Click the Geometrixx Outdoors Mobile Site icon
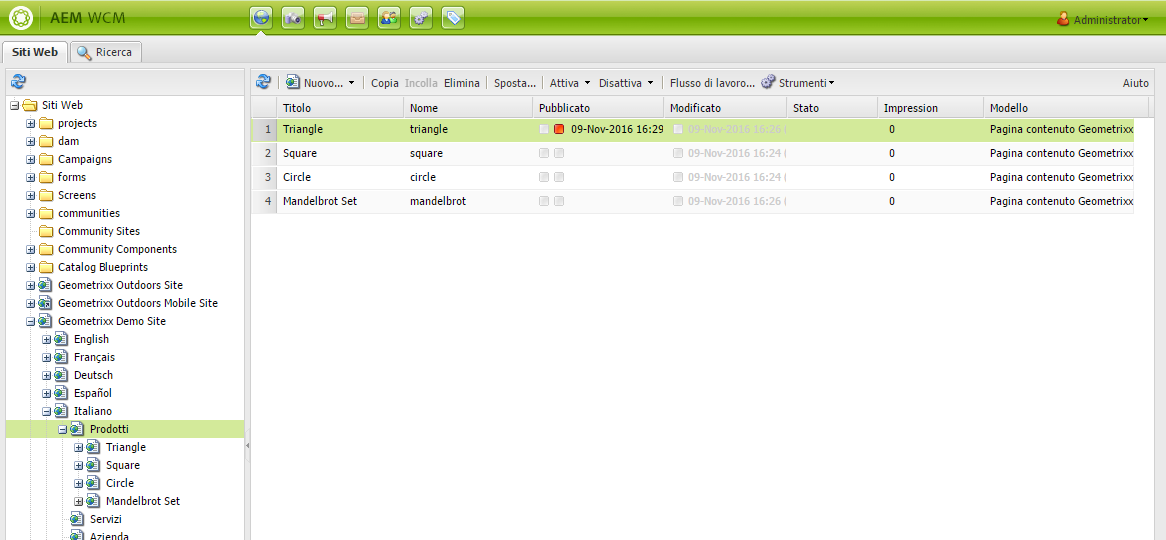The image size is (1166, 540). pyautogui.click(x=45, y=303)
